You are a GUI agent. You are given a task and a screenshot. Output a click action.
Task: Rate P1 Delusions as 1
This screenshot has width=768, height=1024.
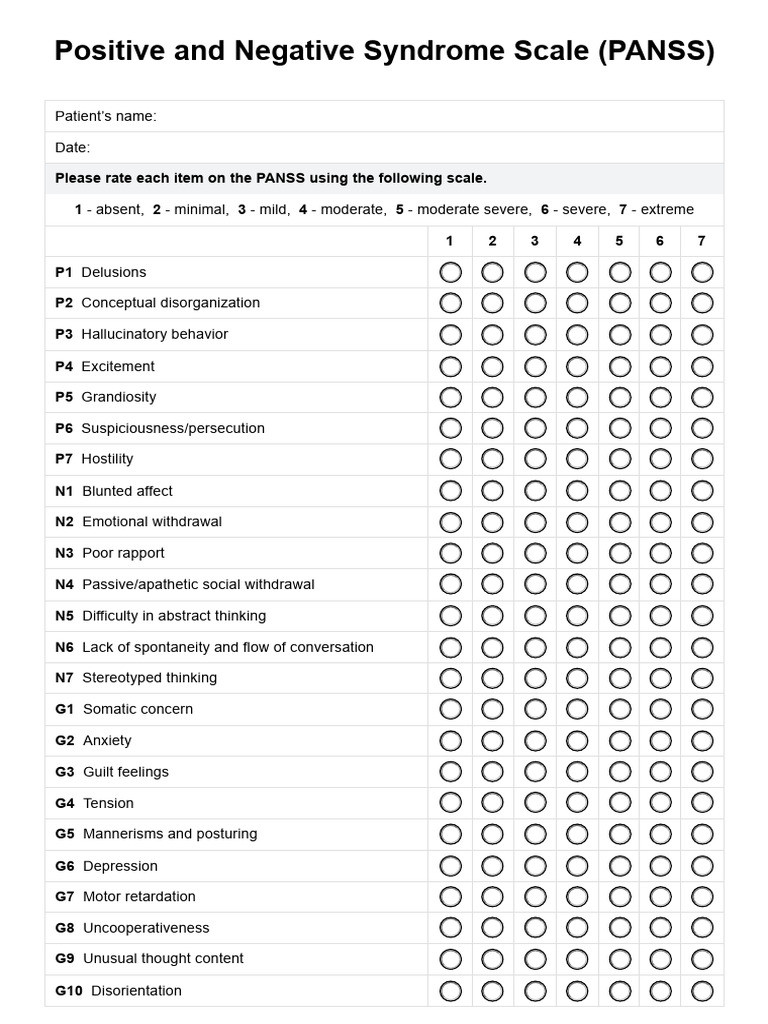point(450,272)
